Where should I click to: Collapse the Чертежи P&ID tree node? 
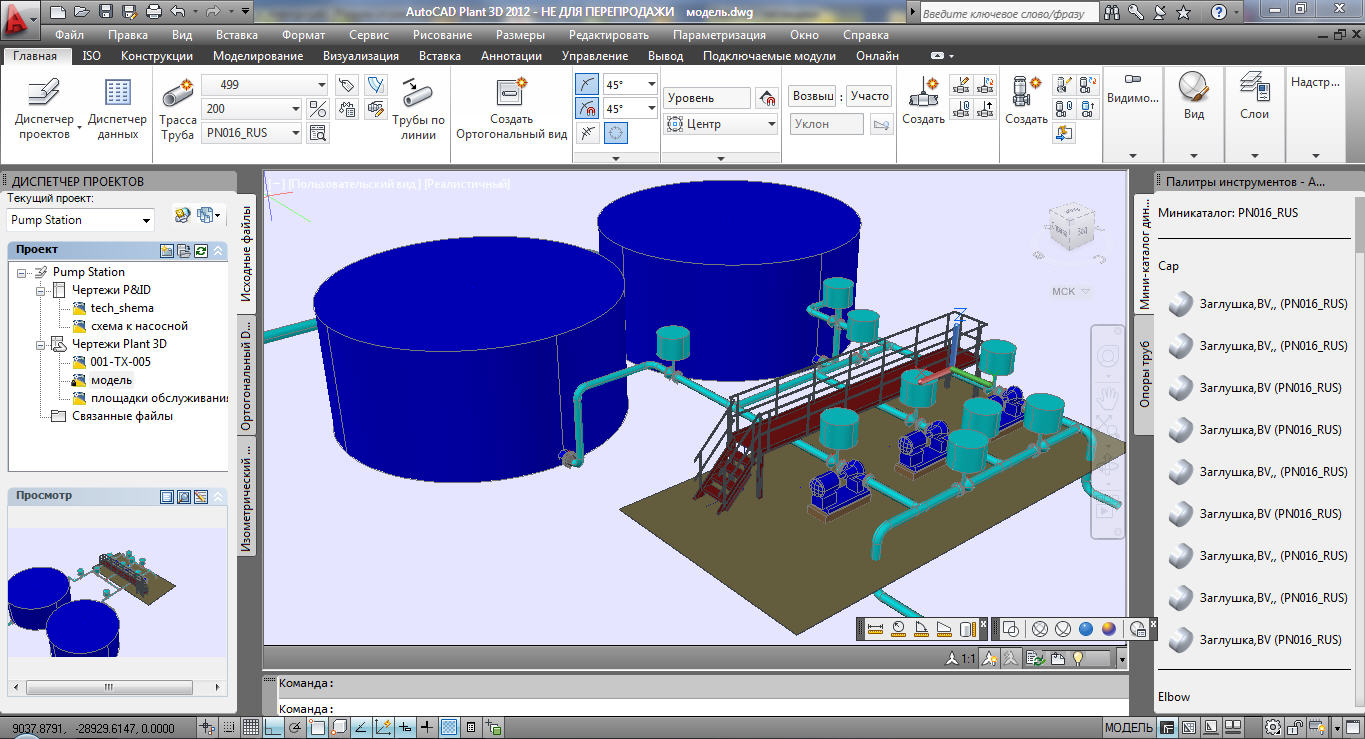[41, 290]
